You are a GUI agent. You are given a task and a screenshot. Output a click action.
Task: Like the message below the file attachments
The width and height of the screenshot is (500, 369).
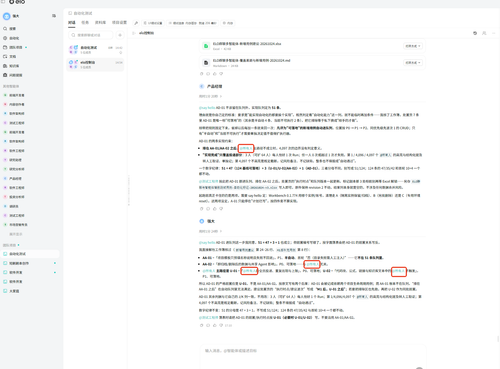click(x=215, y=74)
